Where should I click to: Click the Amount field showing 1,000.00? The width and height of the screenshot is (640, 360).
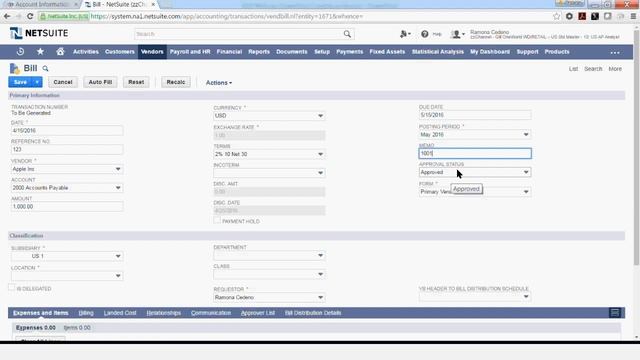(67, 207)
